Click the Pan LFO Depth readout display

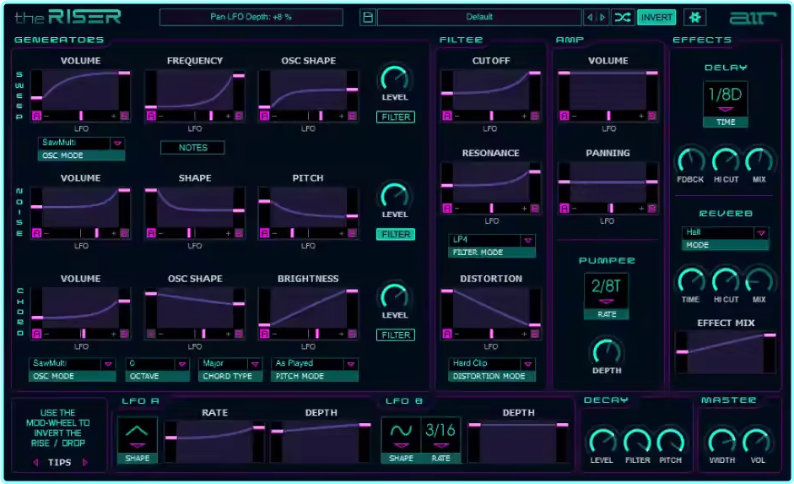pyautogui.click(x=251, y=17)
